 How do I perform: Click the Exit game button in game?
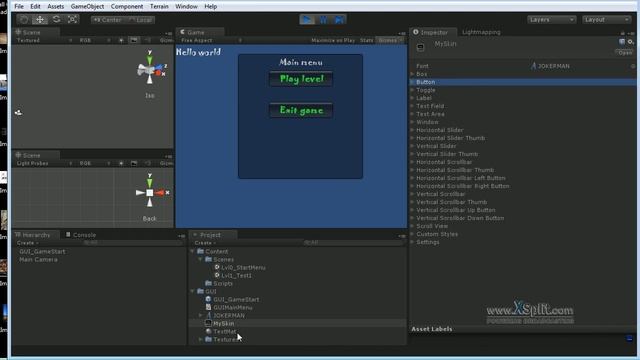[x=301, y=110]
